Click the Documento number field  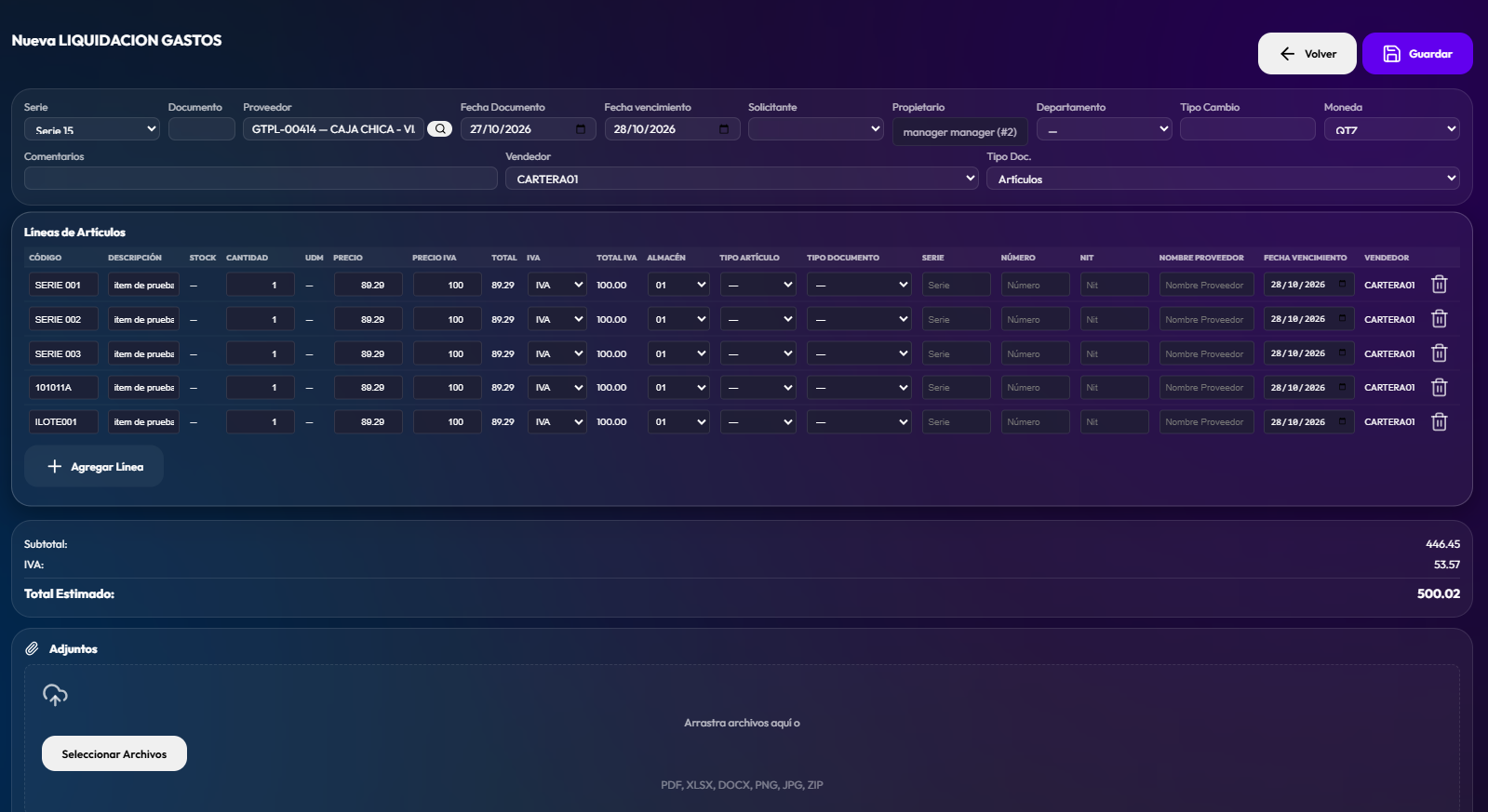pyautogui.click(x=201, y=129)
